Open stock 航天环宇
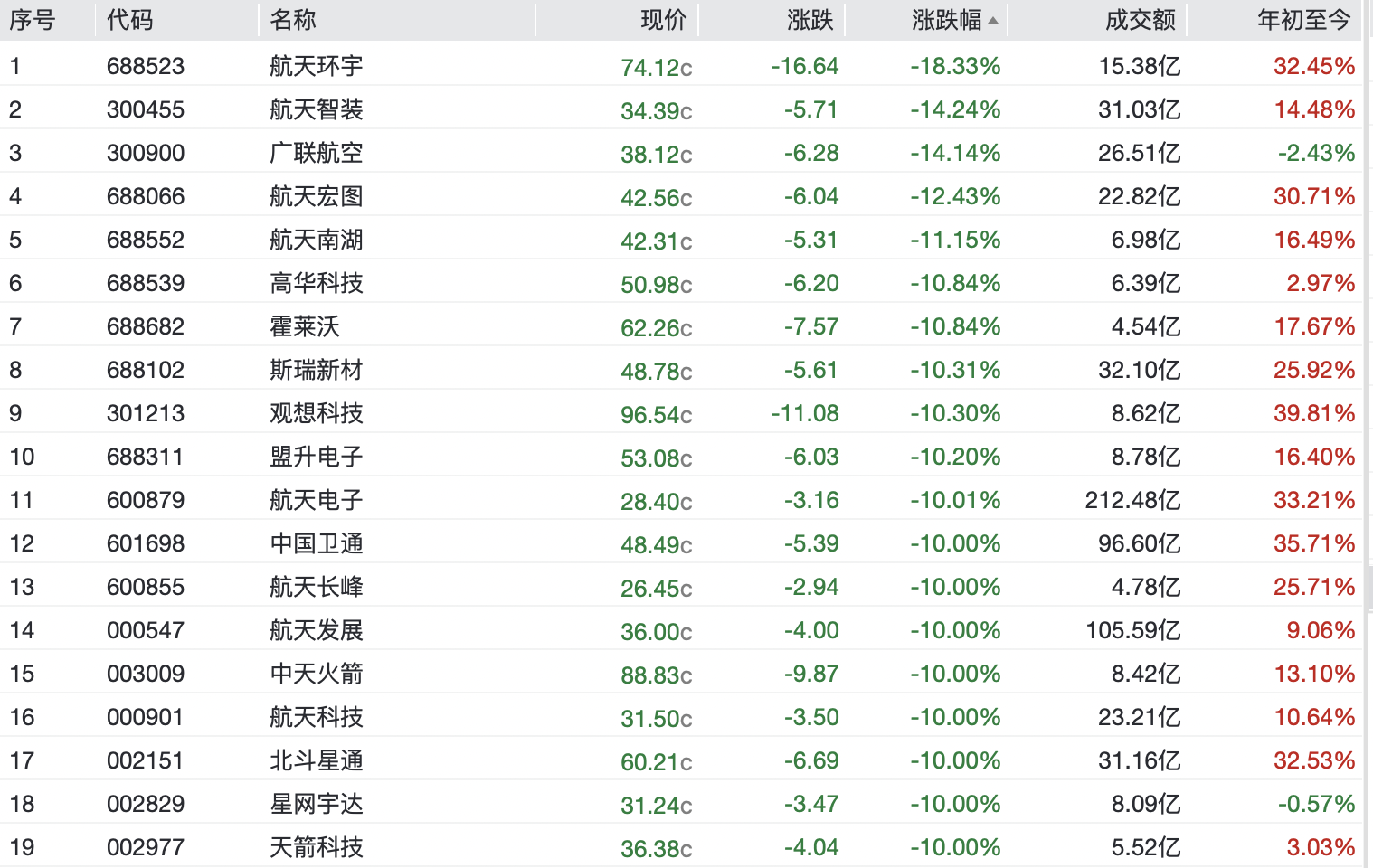 [317, 66]
